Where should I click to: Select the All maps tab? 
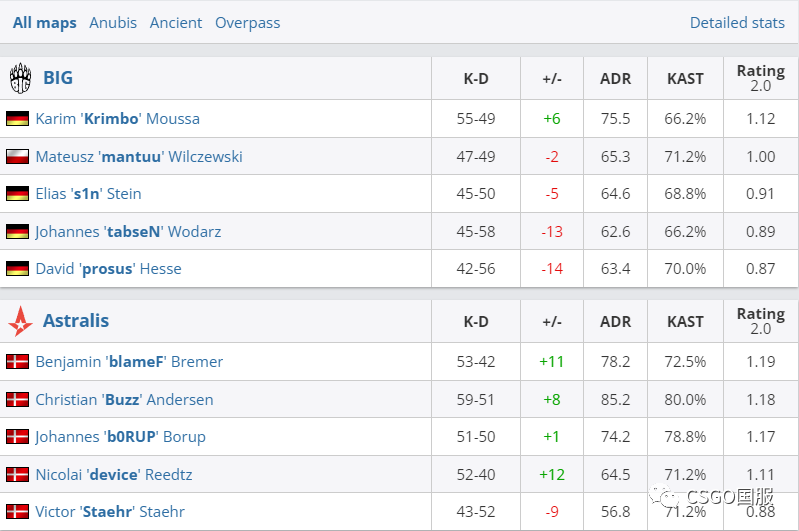[45, 22]
